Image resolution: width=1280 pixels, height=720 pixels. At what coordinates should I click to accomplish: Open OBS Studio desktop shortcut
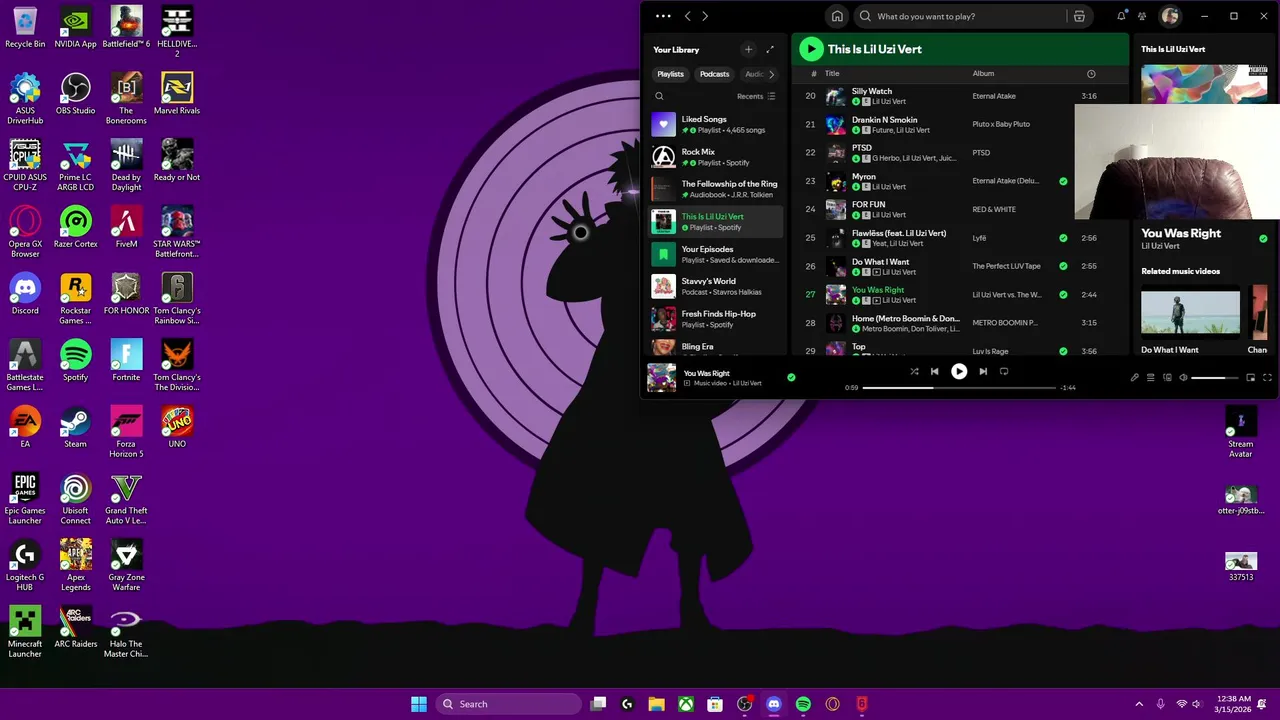tap(75, 94)
